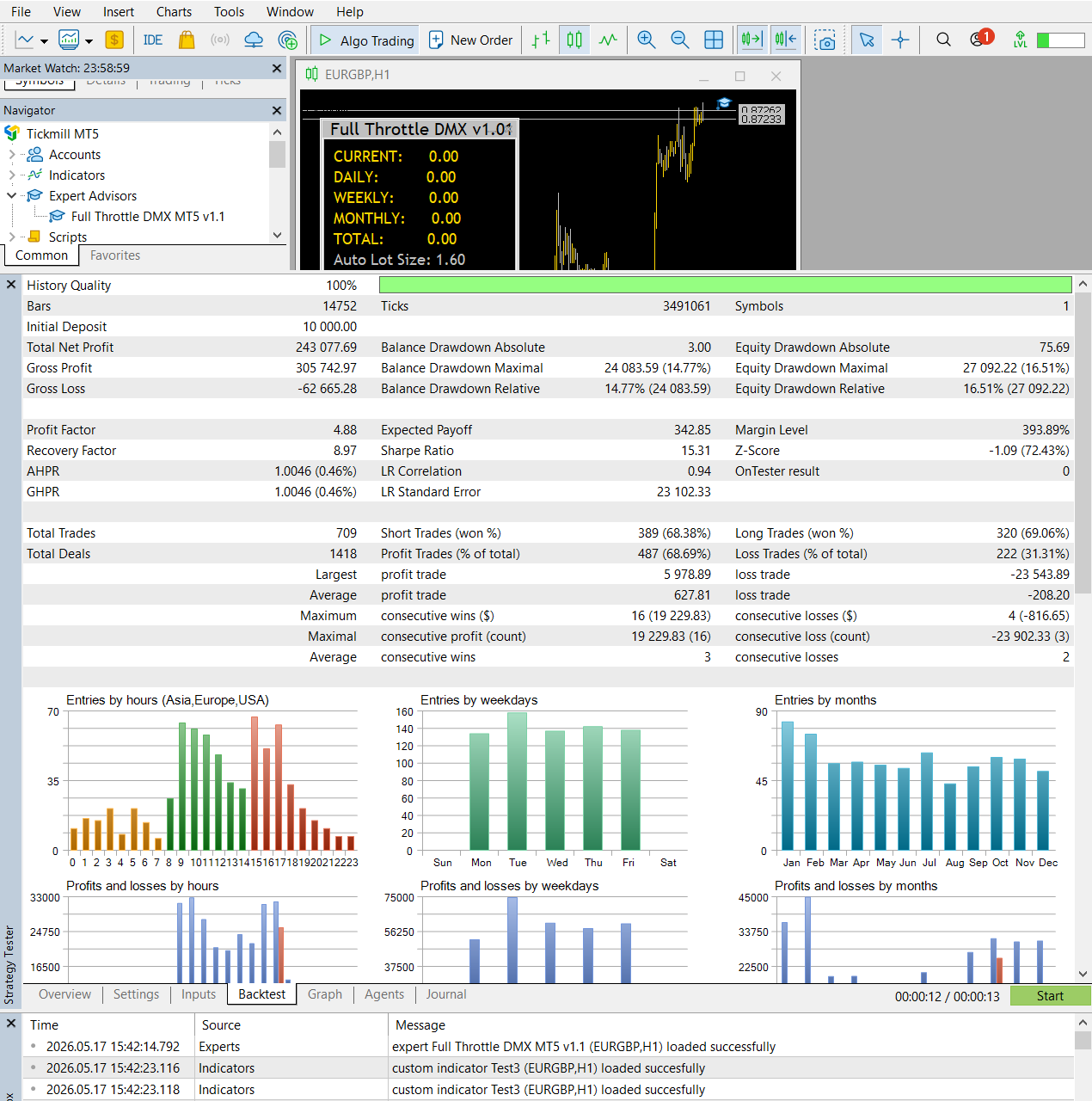This screenshot has height=1101, width=1092.
Task: Close the Navigator panel
Action: tap(277, 110)
